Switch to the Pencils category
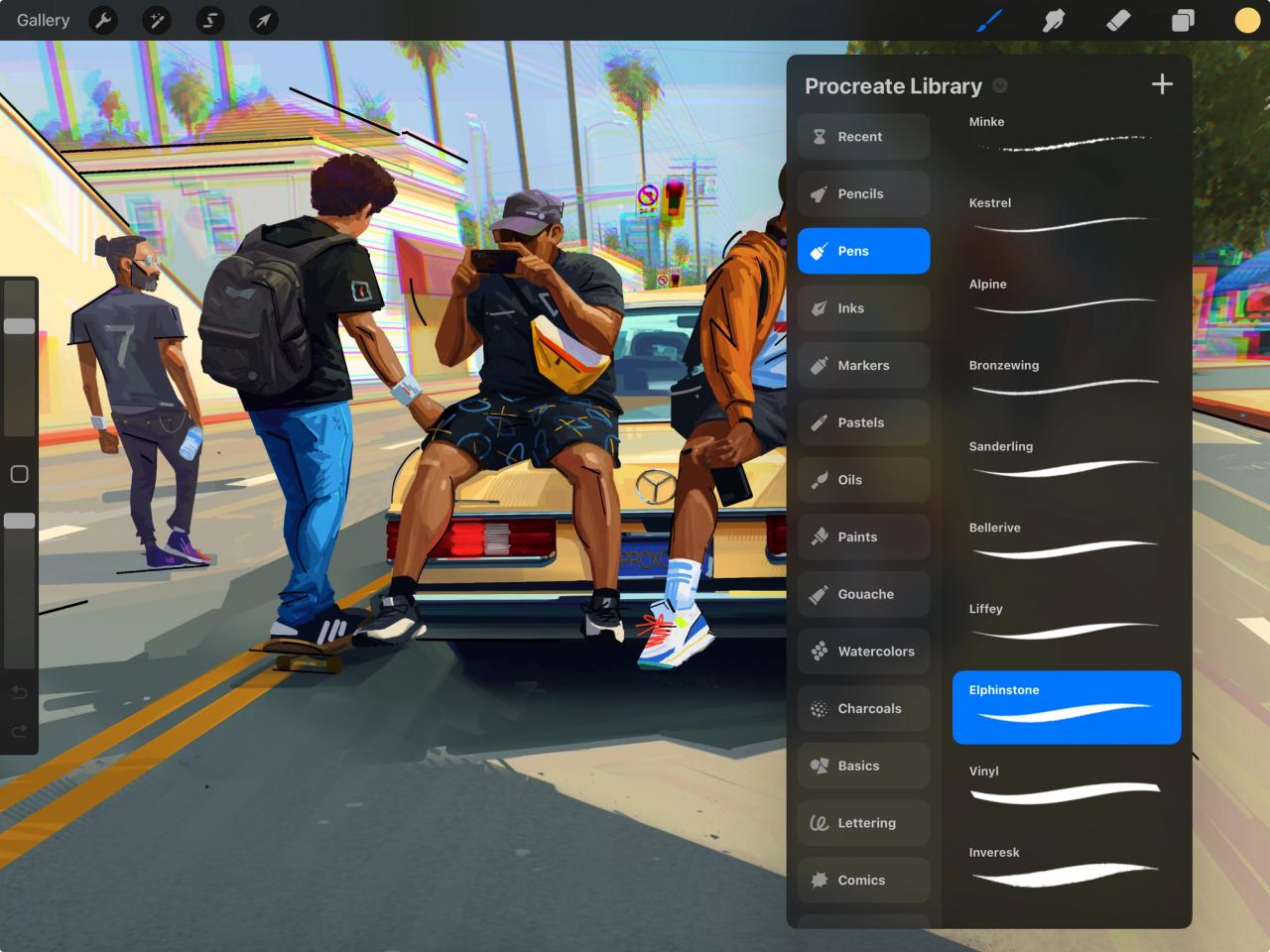 coord(863,193)
